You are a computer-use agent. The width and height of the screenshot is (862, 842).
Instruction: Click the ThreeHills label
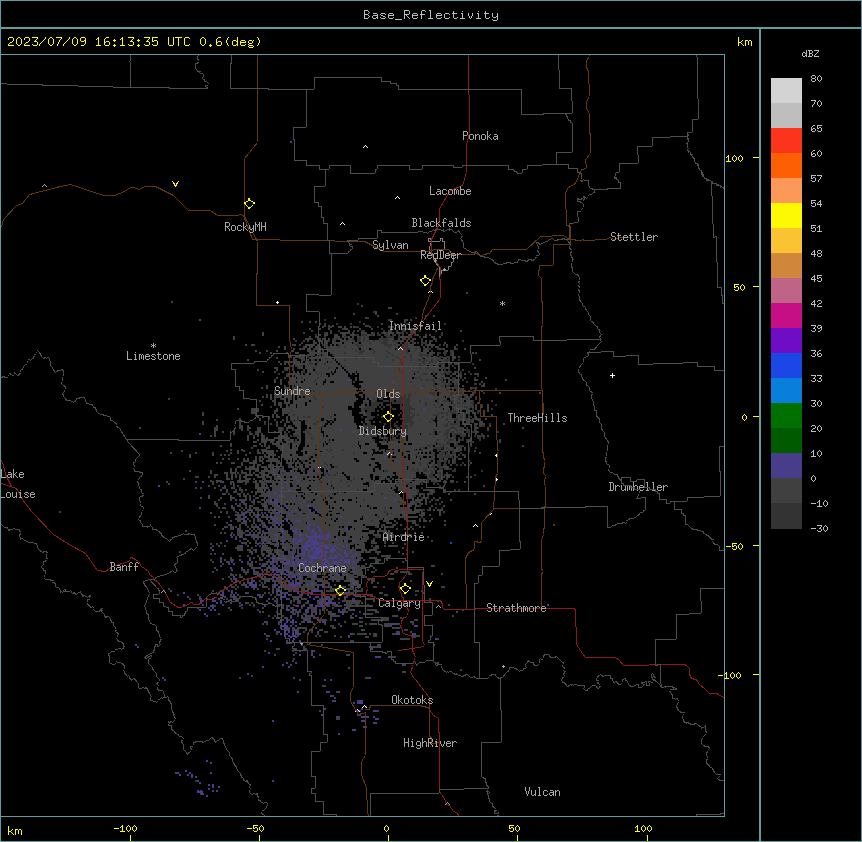point(537,418)
